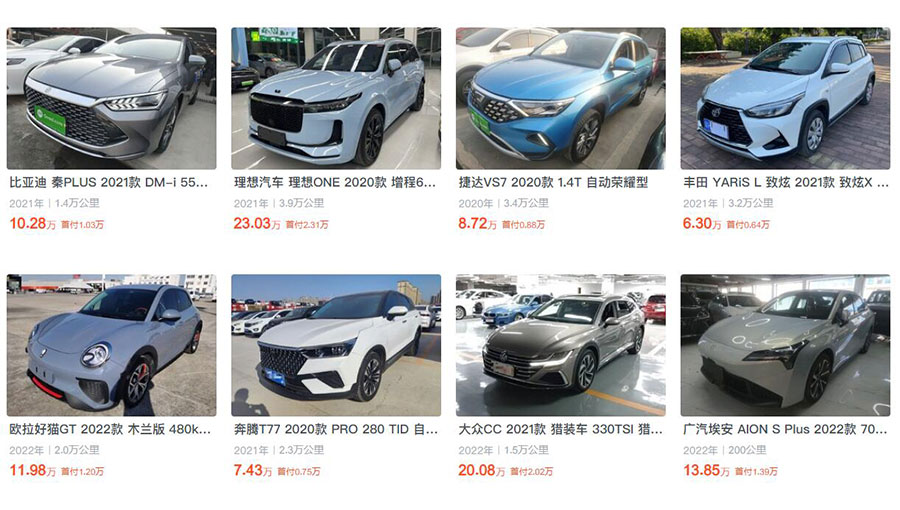The height and width of the screenshot is (510, 900).
Task: Open the white Bestune T77 photo
Action: point(336,345)
